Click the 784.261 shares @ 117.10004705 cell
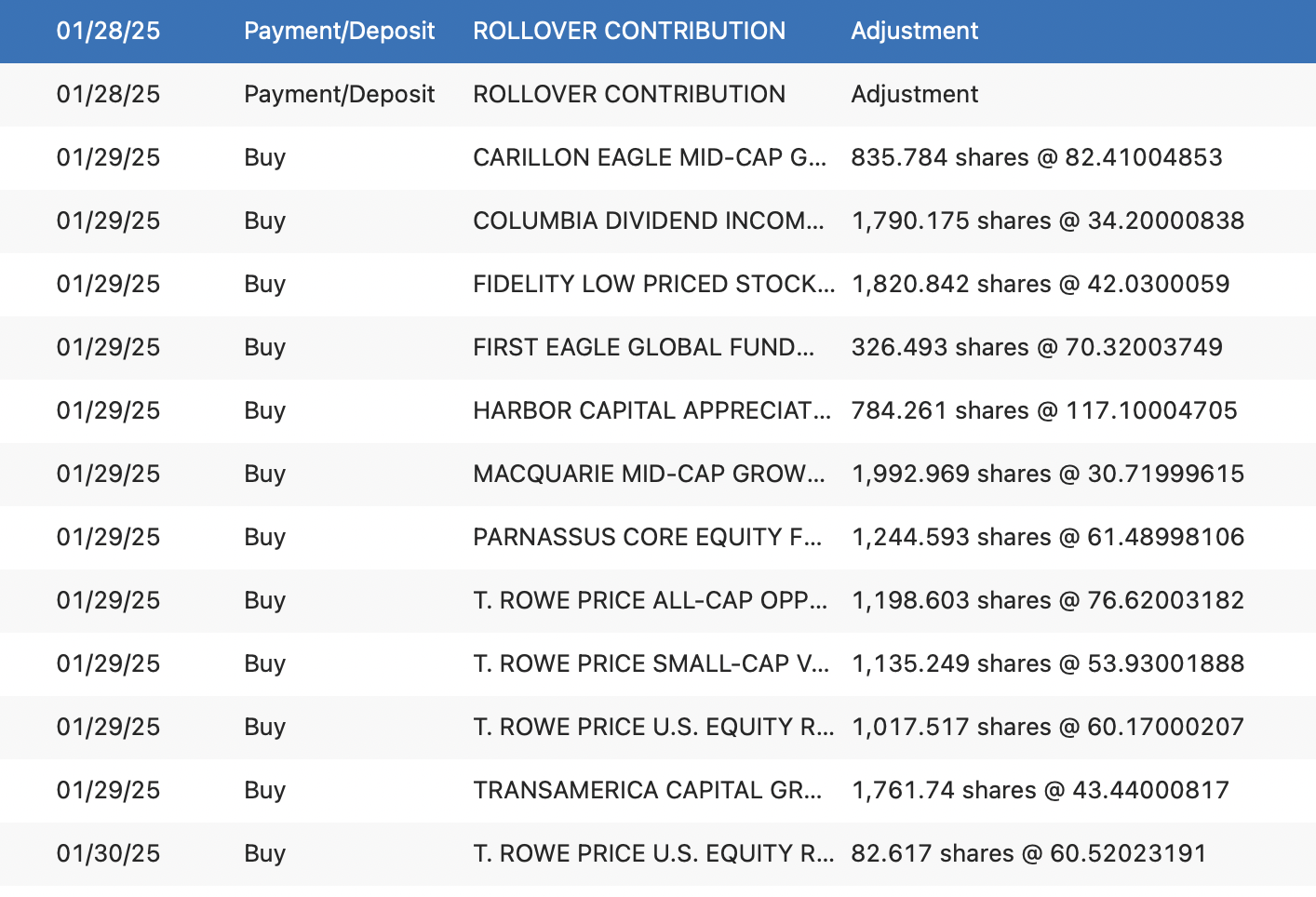Image resolution: width=1316 pixels, height=897 pixels. (x=1044, y=410)
